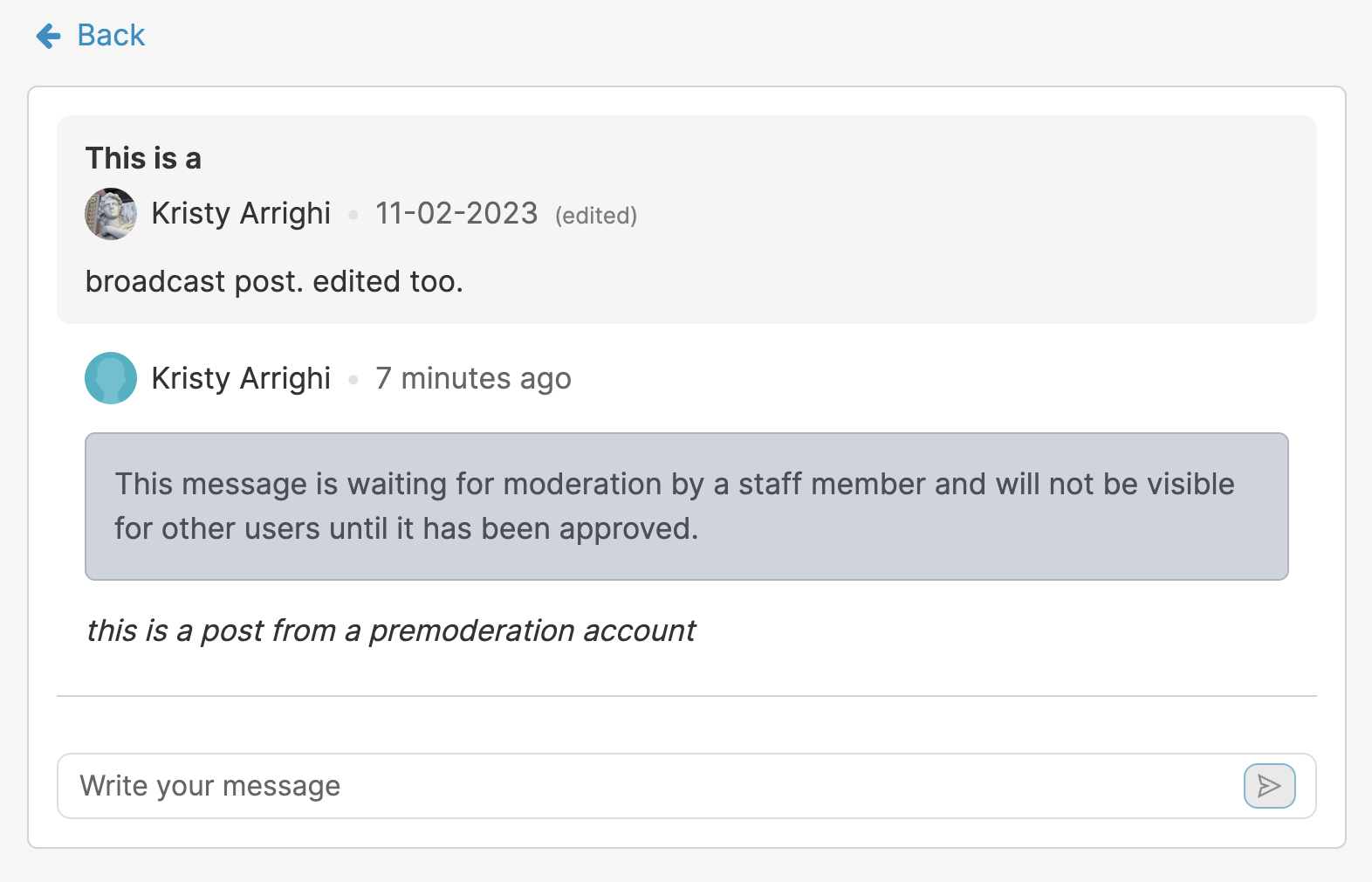
Task: Click the Back link text
Action: (x=111, y=36)
